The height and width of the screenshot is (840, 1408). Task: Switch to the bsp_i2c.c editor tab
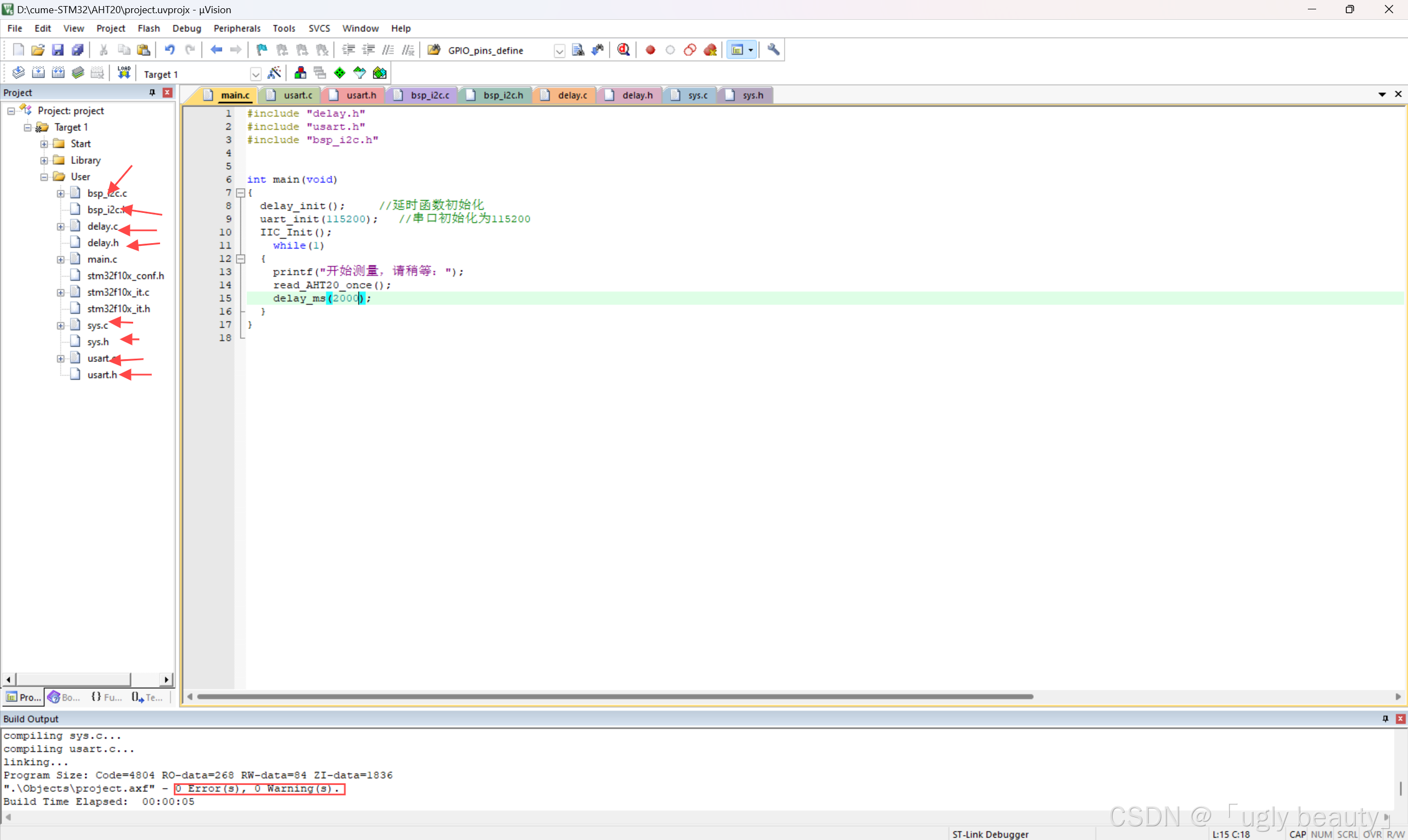[429, 95]
